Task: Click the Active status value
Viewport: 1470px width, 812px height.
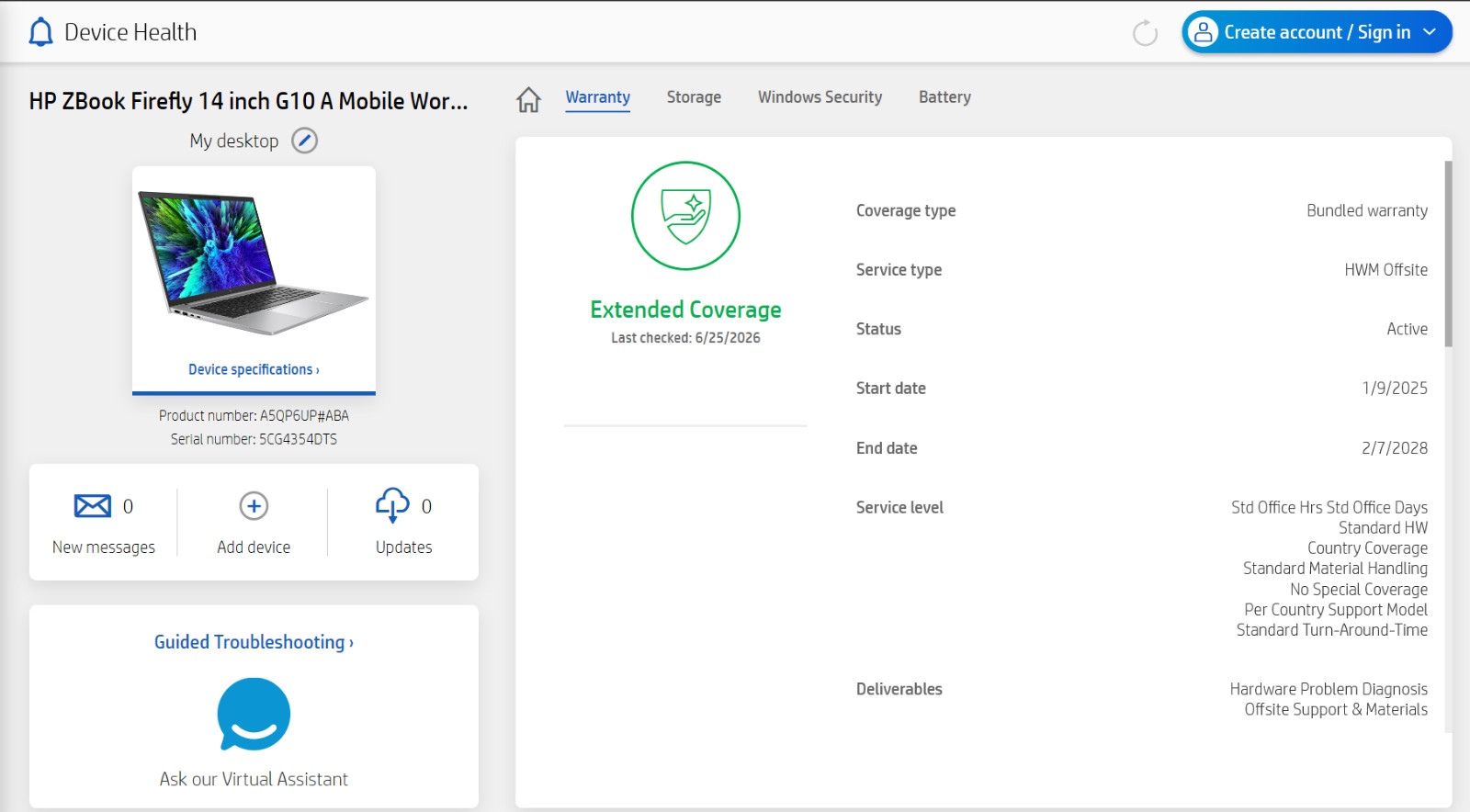Action: point(1407,329)
